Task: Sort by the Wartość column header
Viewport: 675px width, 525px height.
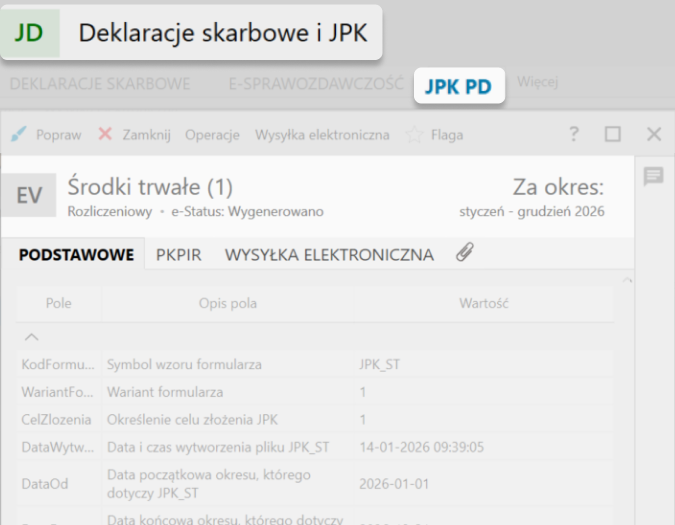Action: [484, 303]
